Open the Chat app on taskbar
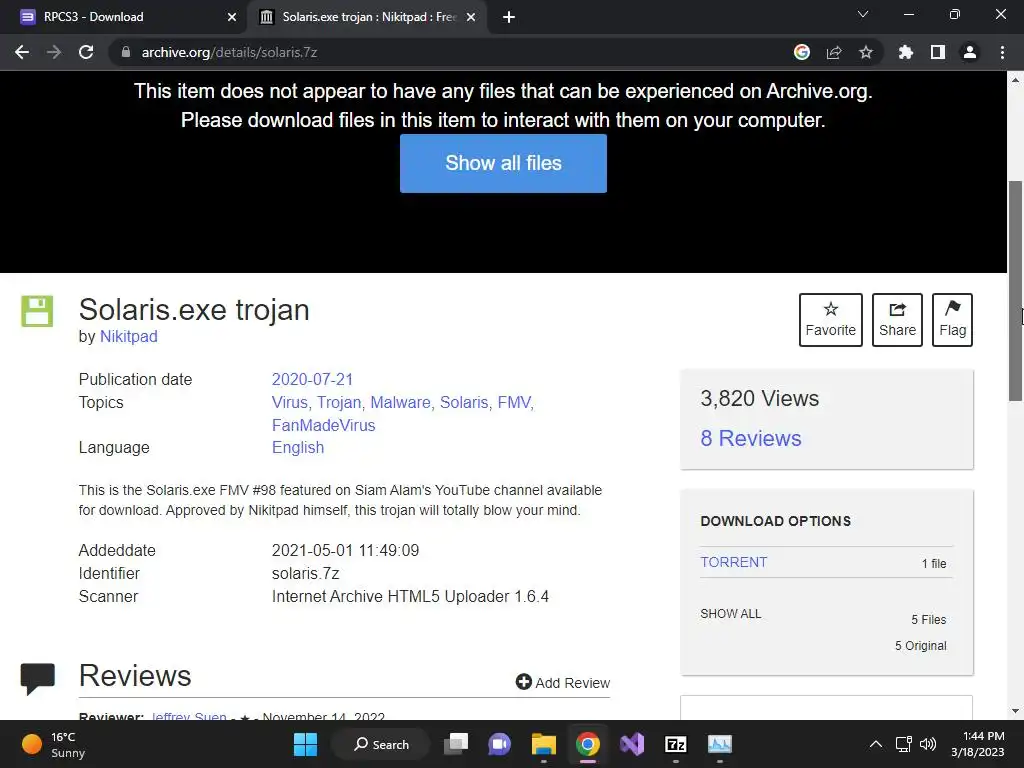1024x768 pixels. (500, 744)
